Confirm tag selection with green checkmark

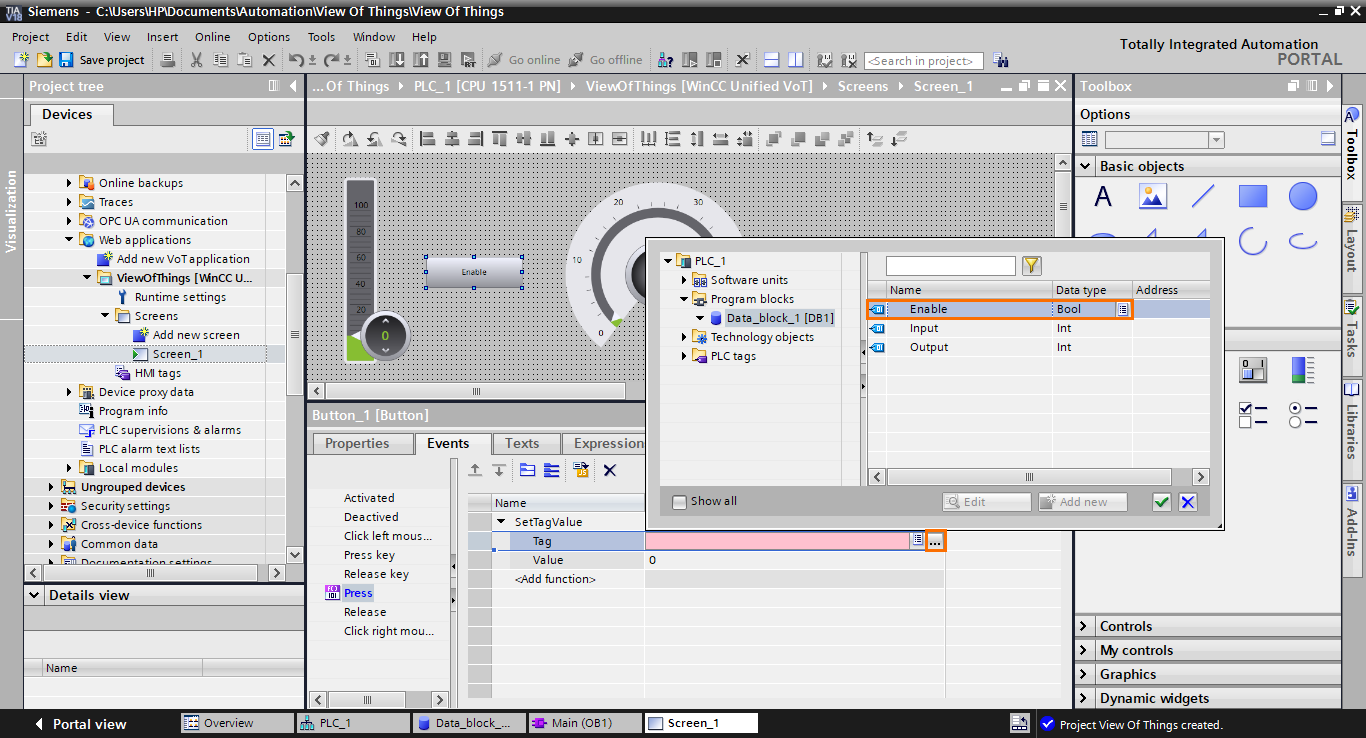[1161, 502]
